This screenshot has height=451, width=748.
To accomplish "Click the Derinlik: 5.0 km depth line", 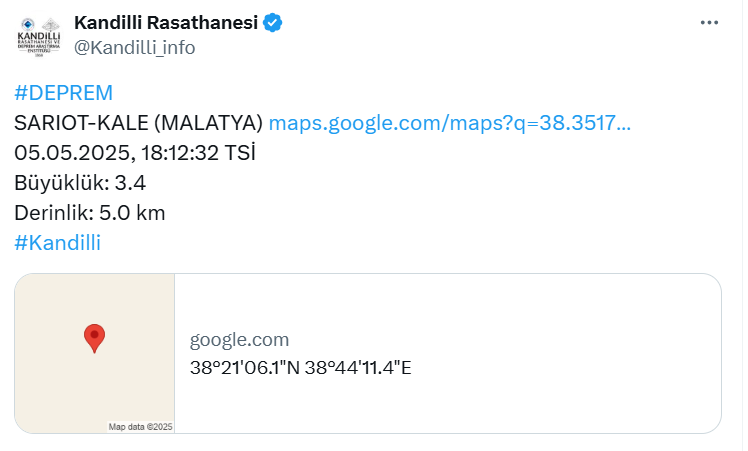I will pos(90,213).
